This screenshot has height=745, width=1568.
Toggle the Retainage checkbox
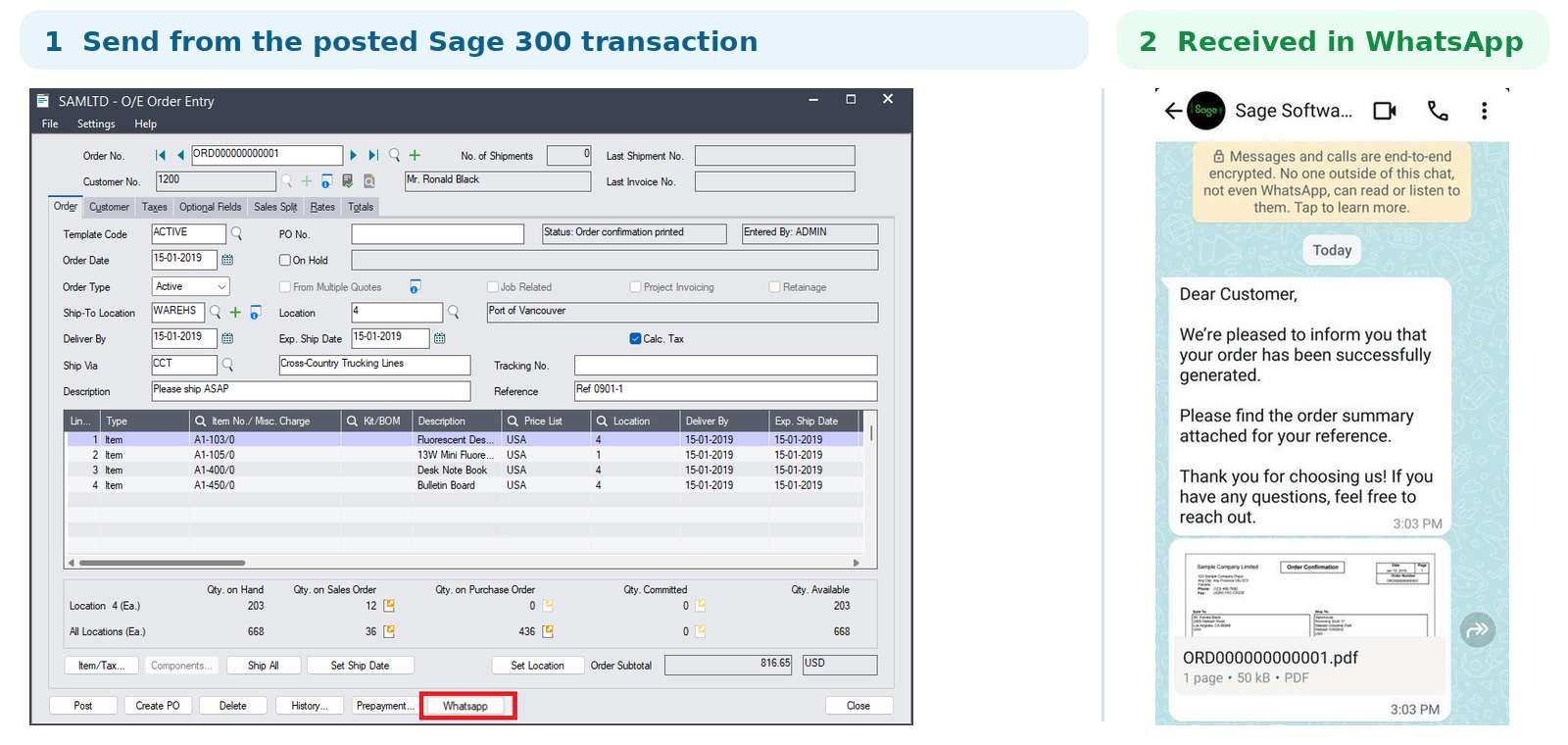click(x=775, y=286)
